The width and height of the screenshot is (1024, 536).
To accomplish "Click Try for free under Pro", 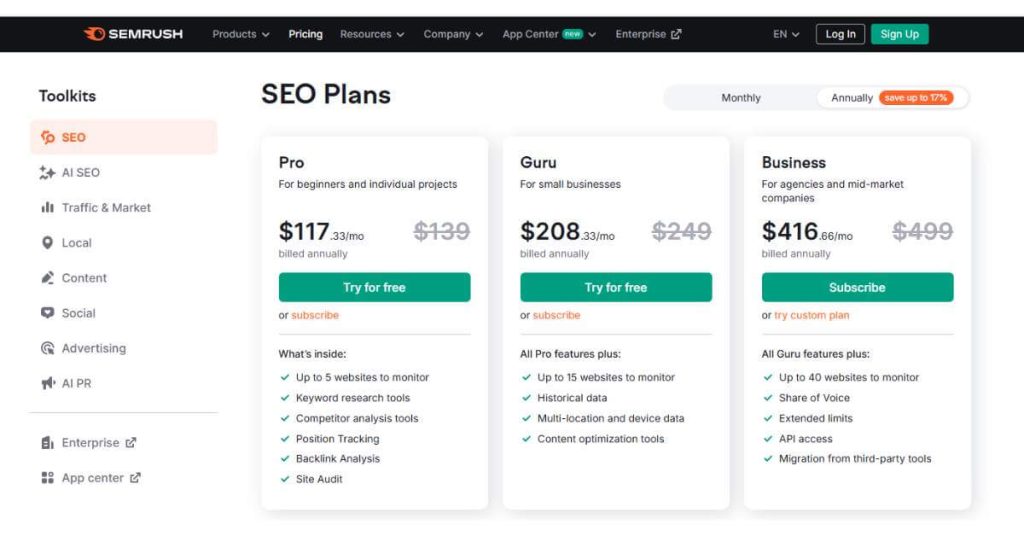I will pyautogui.click(x=374, y=287).
